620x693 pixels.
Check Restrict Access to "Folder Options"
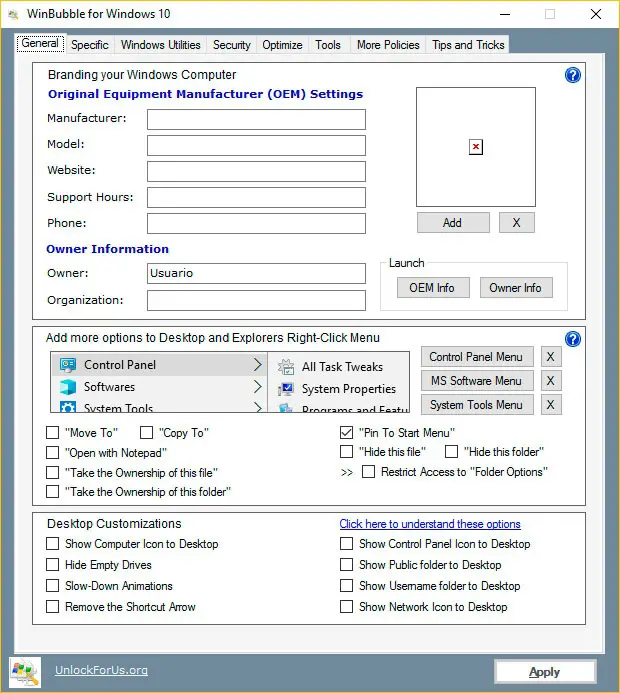369,472
